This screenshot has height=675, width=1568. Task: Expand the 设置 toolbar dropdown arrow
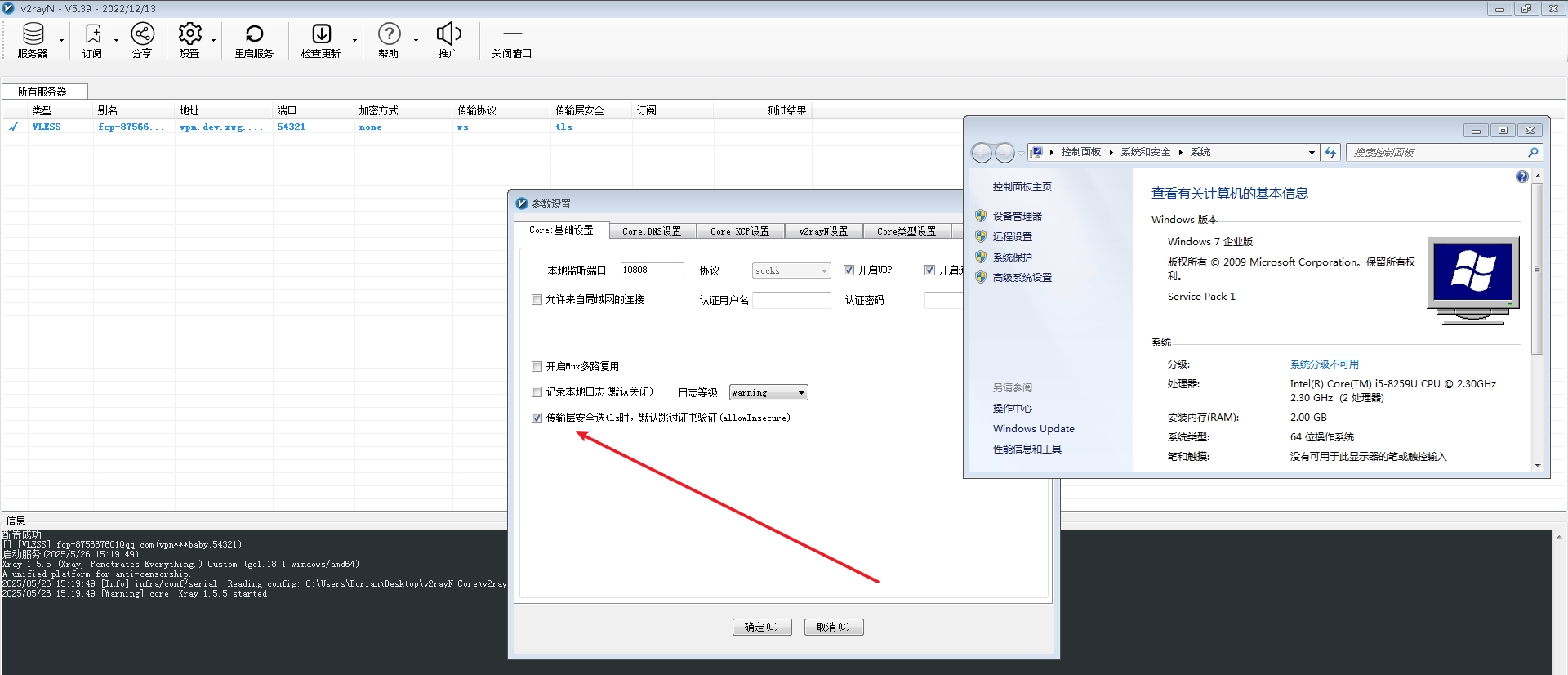point(213,40)
